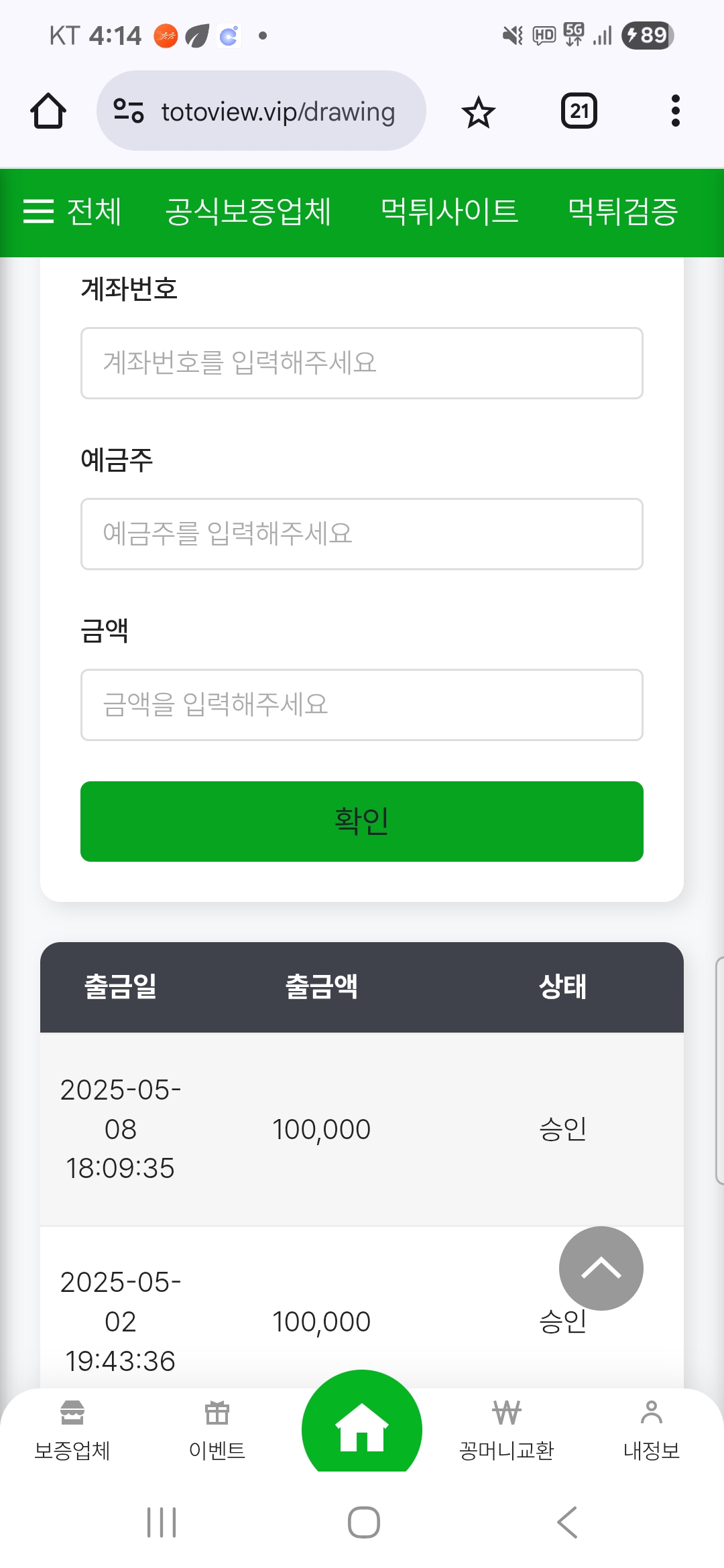Focus the 금액 input field
Viewport: 724px width, 1568px height.
362,705
